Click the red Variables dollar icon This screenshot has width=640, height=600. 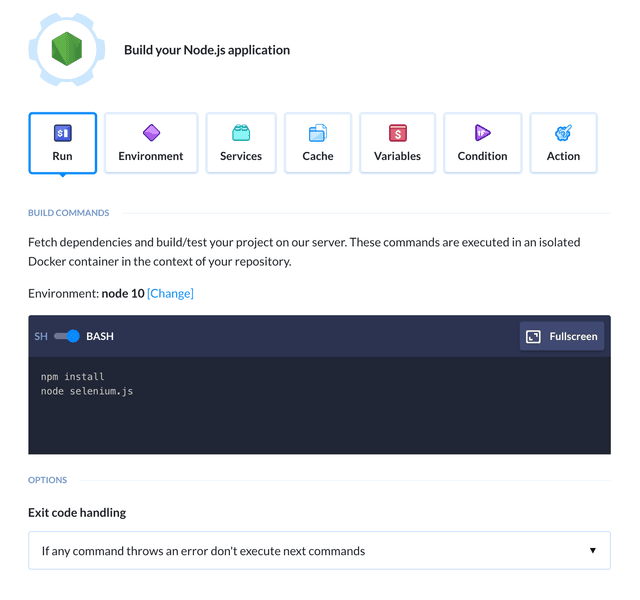pyautogui.click(x=398, y=133)
